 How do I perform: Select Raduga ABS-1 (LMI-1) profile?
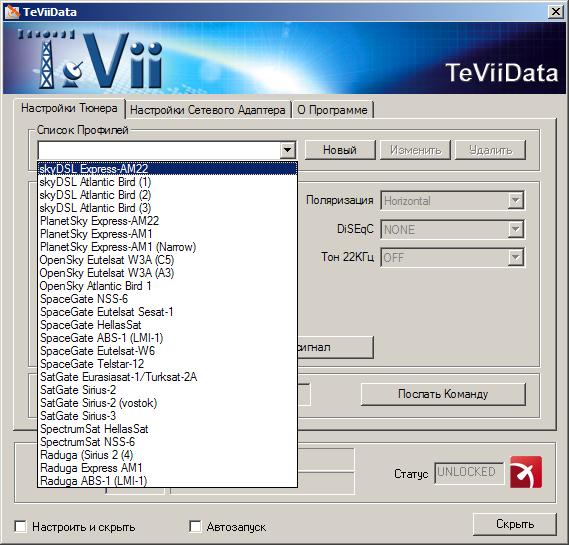(167, 481)
